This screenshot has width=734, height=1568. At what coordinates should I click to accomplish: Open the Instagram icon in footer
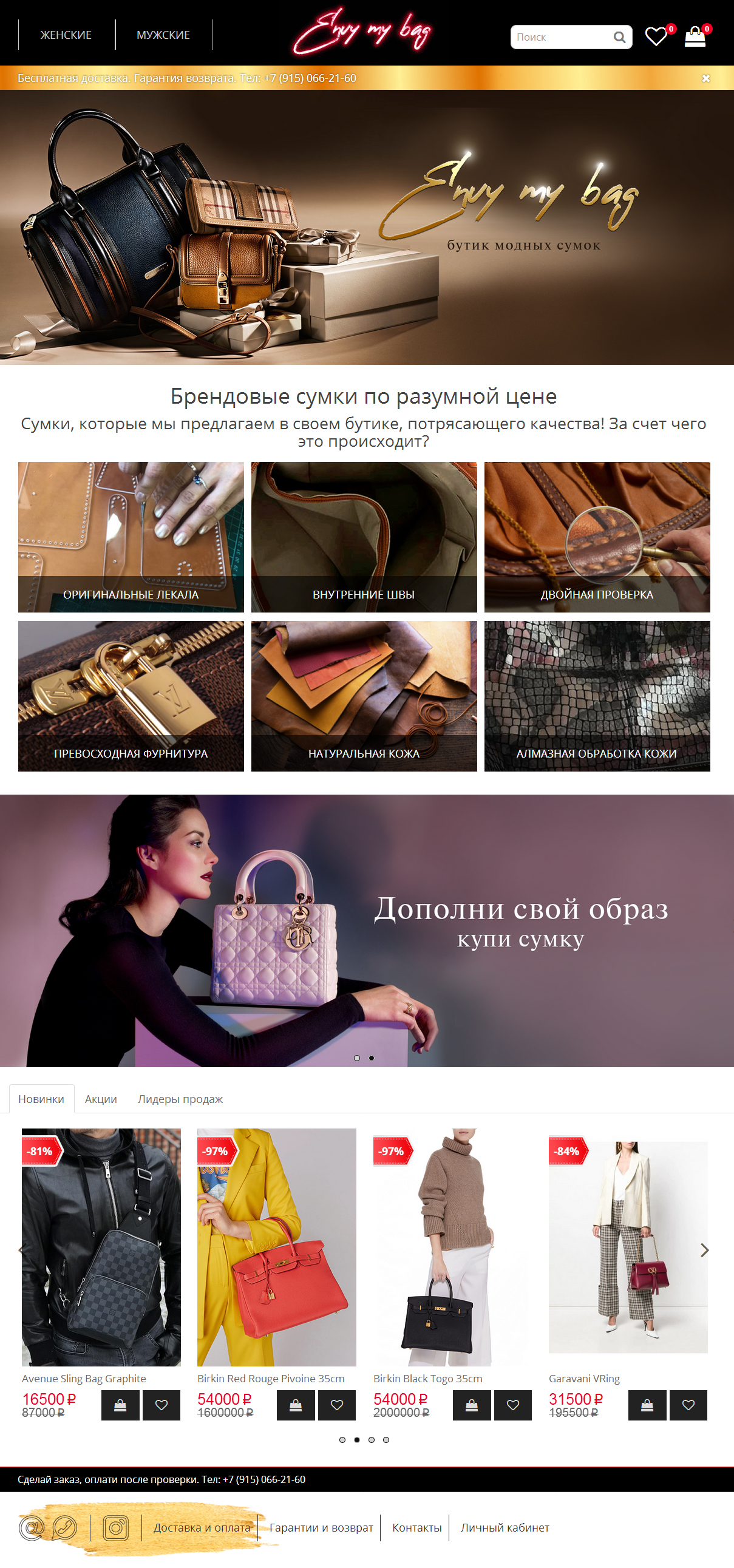pos(115,1527)
